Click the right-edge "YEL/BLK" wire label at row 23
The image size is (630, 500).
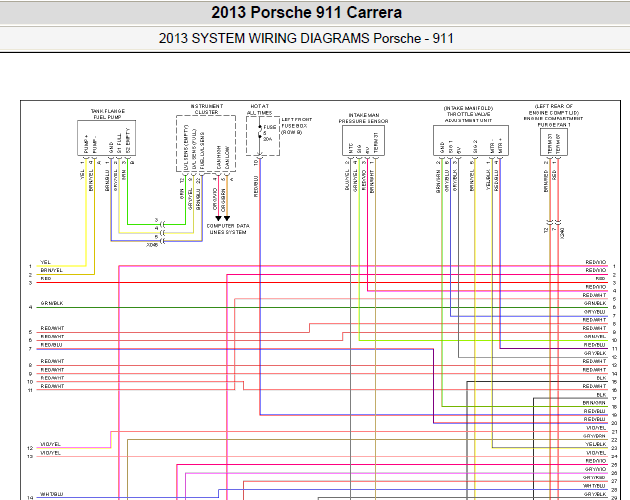click(595, 444)
